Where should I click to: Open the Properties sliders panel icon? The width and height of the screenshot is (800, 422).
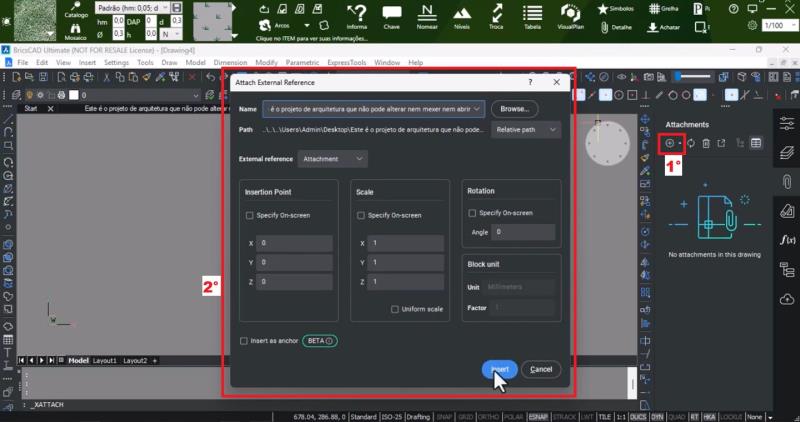pyautogui.click(x=785, y=121)
